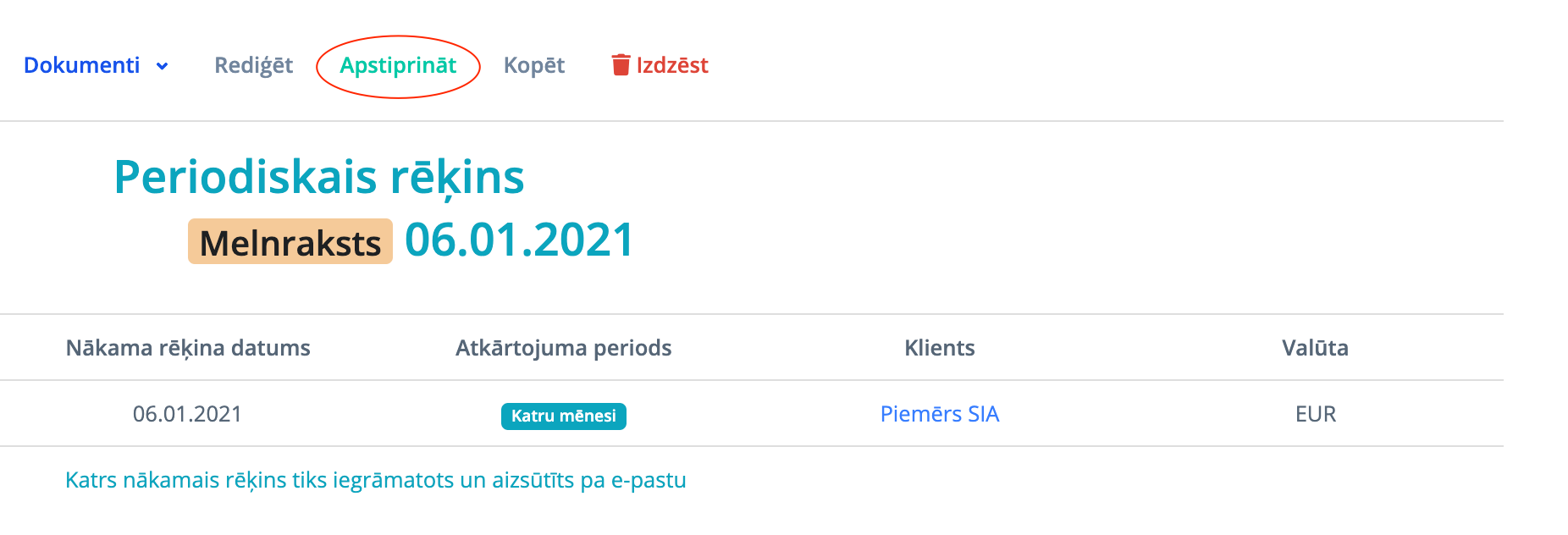
Task: Select the Nākama rēķina datums column header
Action: 188,348
